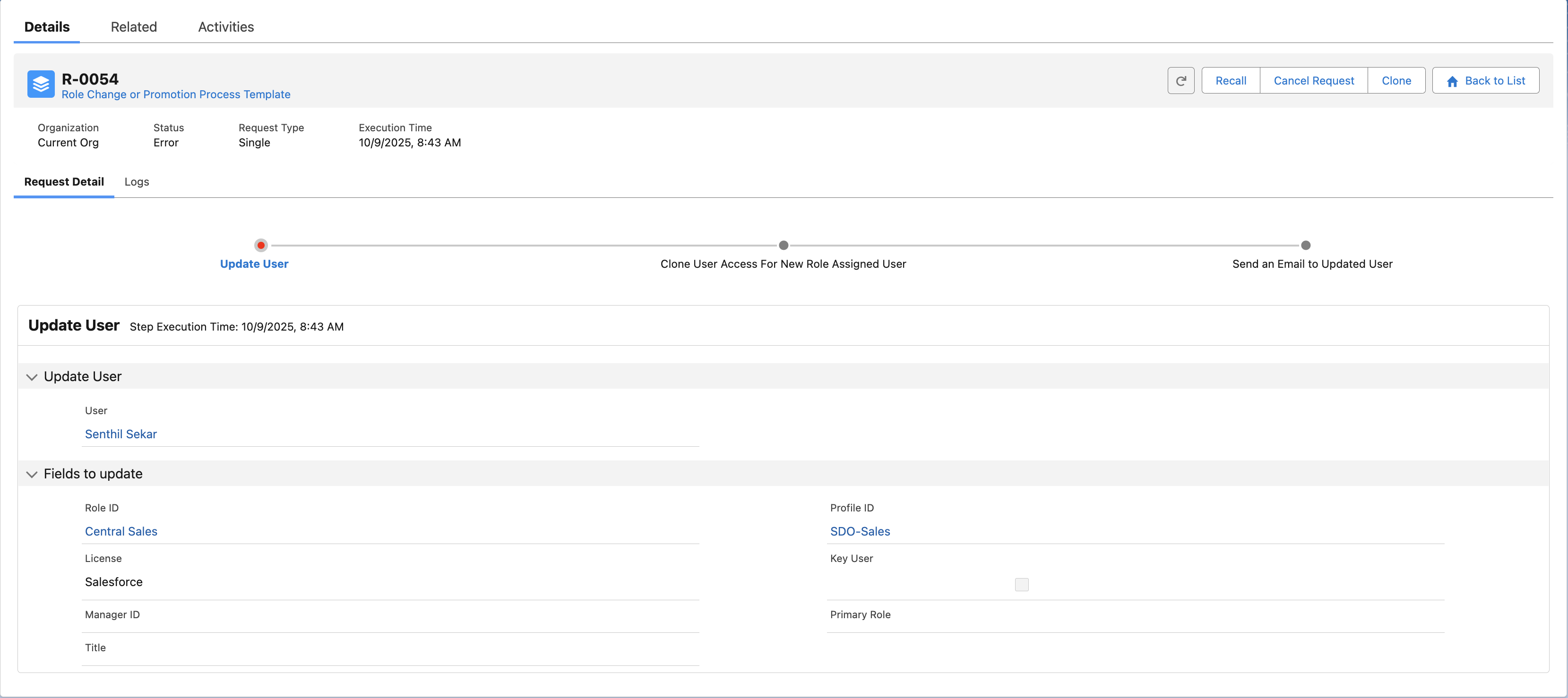Image resolution: width=1568 pixels, height=698 pixels.
Task: Open the Senthil Sekar user link
Action: [121, 434]
